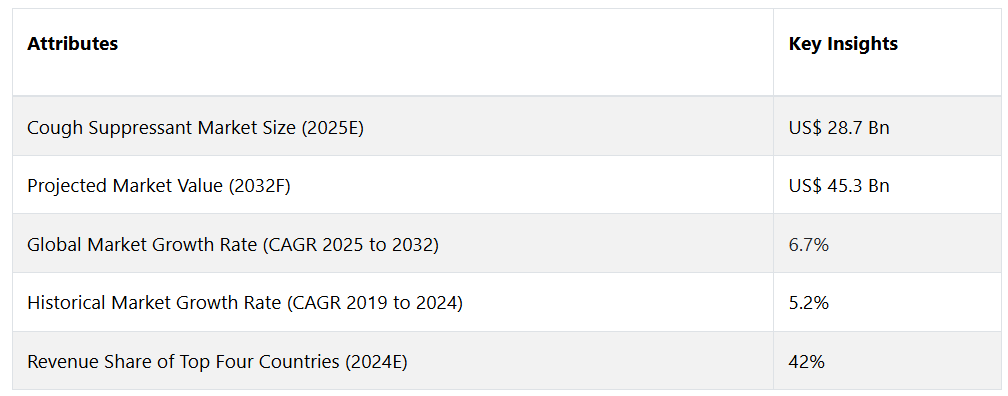
Task: Select the 6.7% growth rate value
Action: [809, 245]
